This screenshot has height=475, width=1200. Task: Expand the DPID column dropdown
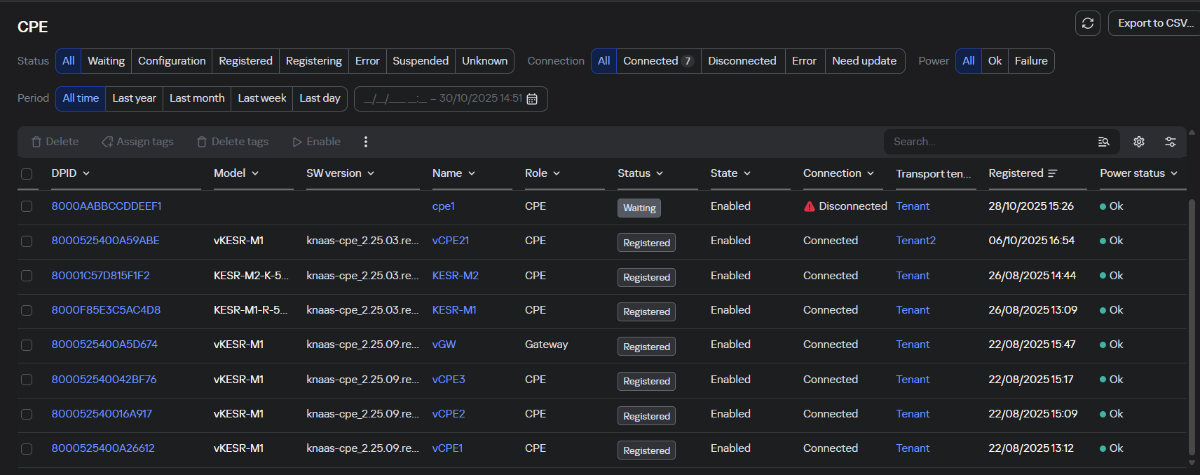86,174
